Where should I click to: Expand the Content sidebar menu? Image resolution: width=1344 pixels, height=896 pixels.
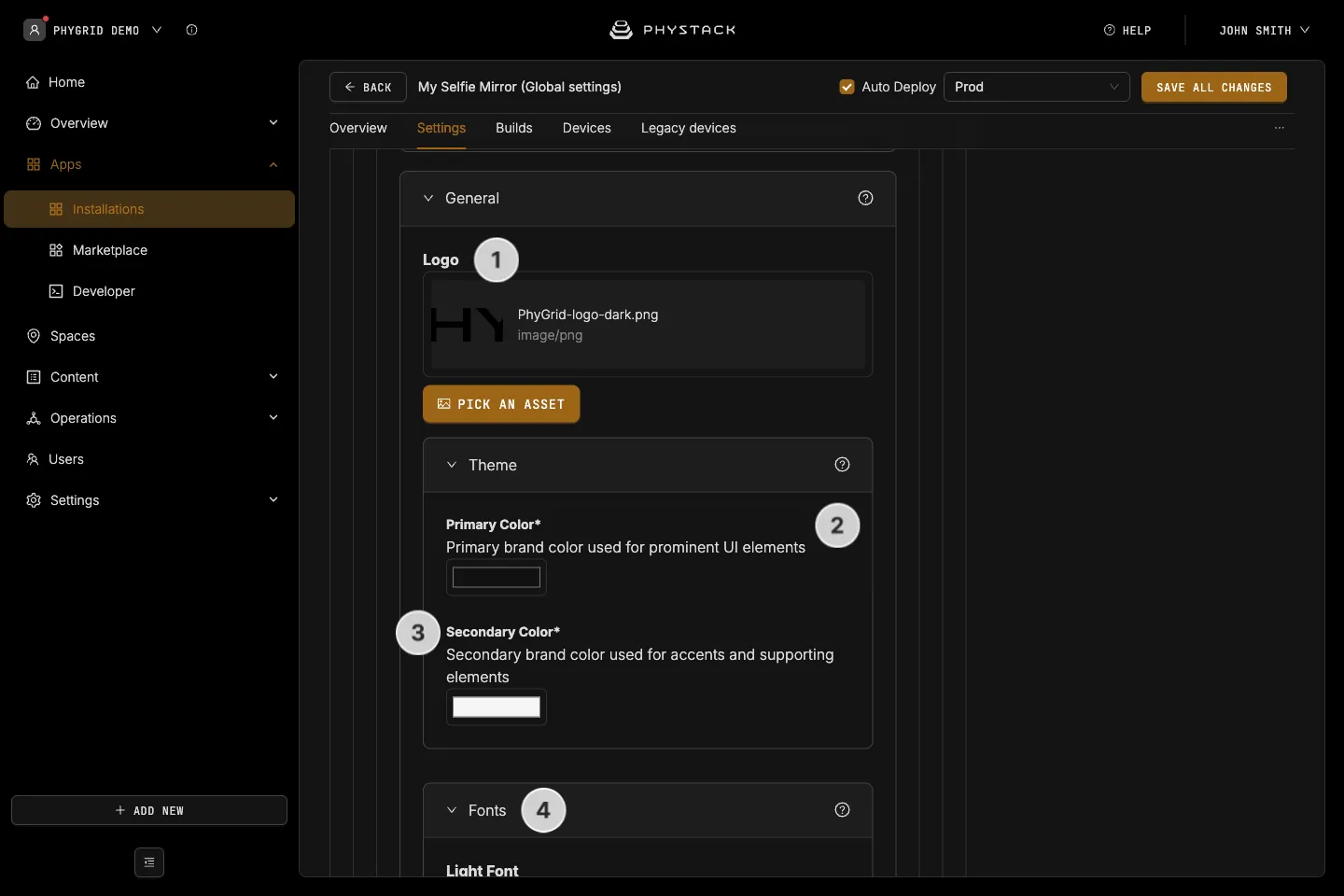[273, 377]
